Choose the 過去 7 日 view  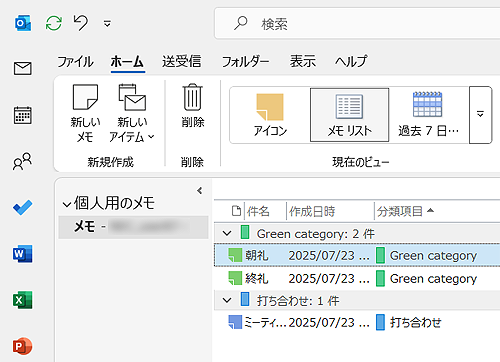[x=428, y=115]
